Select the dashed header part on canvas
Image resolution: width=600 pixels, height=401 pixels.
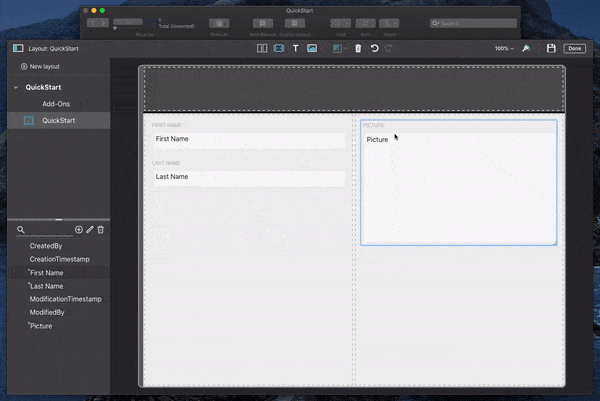coord(354,89)
